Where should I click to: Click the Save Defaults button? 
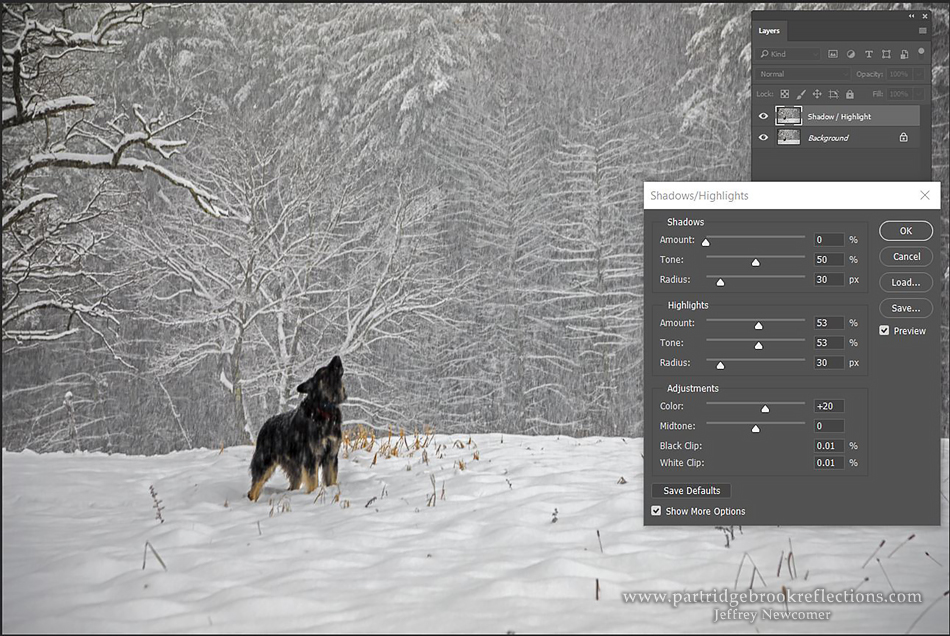pyautogui.click(x=691, y=490)
